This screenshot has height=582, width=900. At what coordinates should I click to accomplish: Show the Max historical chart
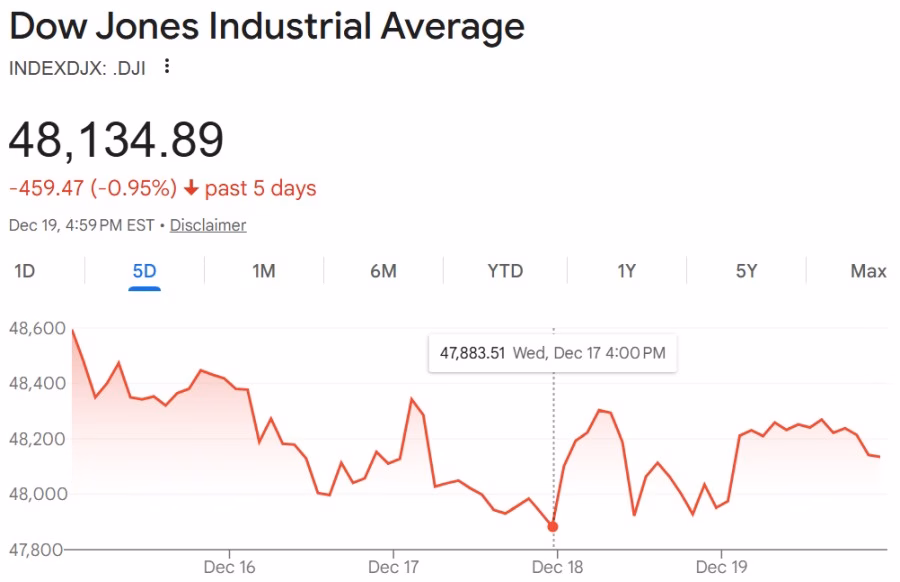[x=868, y=271]
